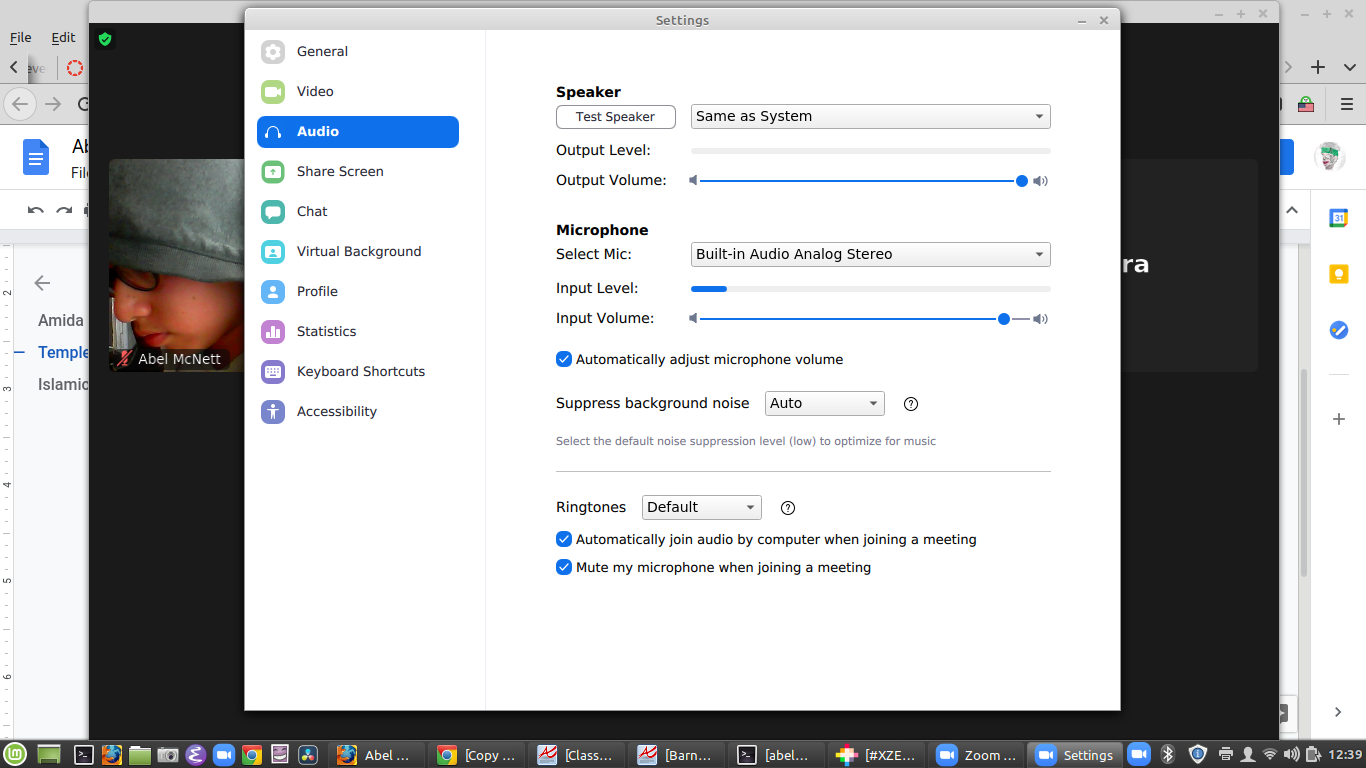
Task: Toggle Mute my microphone when joining checkbox
Action: point(564,567)
